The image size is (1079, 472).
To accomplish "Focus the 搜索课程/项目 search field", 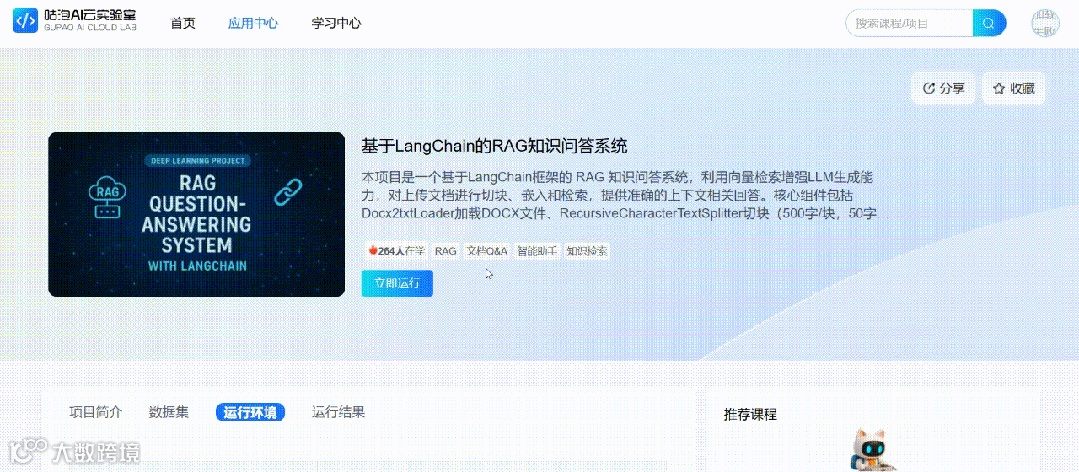I will point(909,23).
